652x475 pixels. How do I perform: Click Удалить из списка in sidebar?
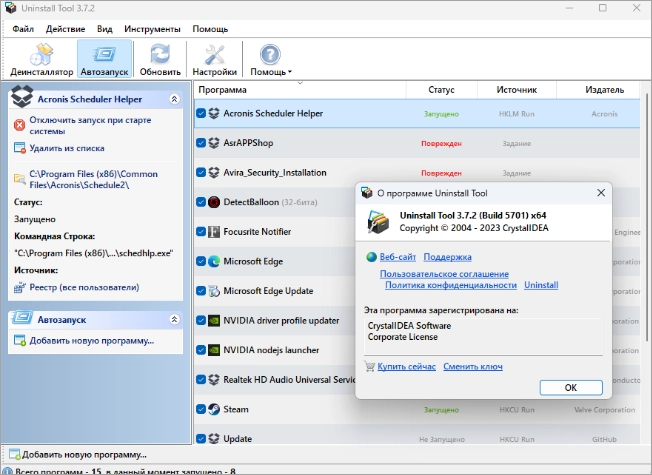pos(67,148)
